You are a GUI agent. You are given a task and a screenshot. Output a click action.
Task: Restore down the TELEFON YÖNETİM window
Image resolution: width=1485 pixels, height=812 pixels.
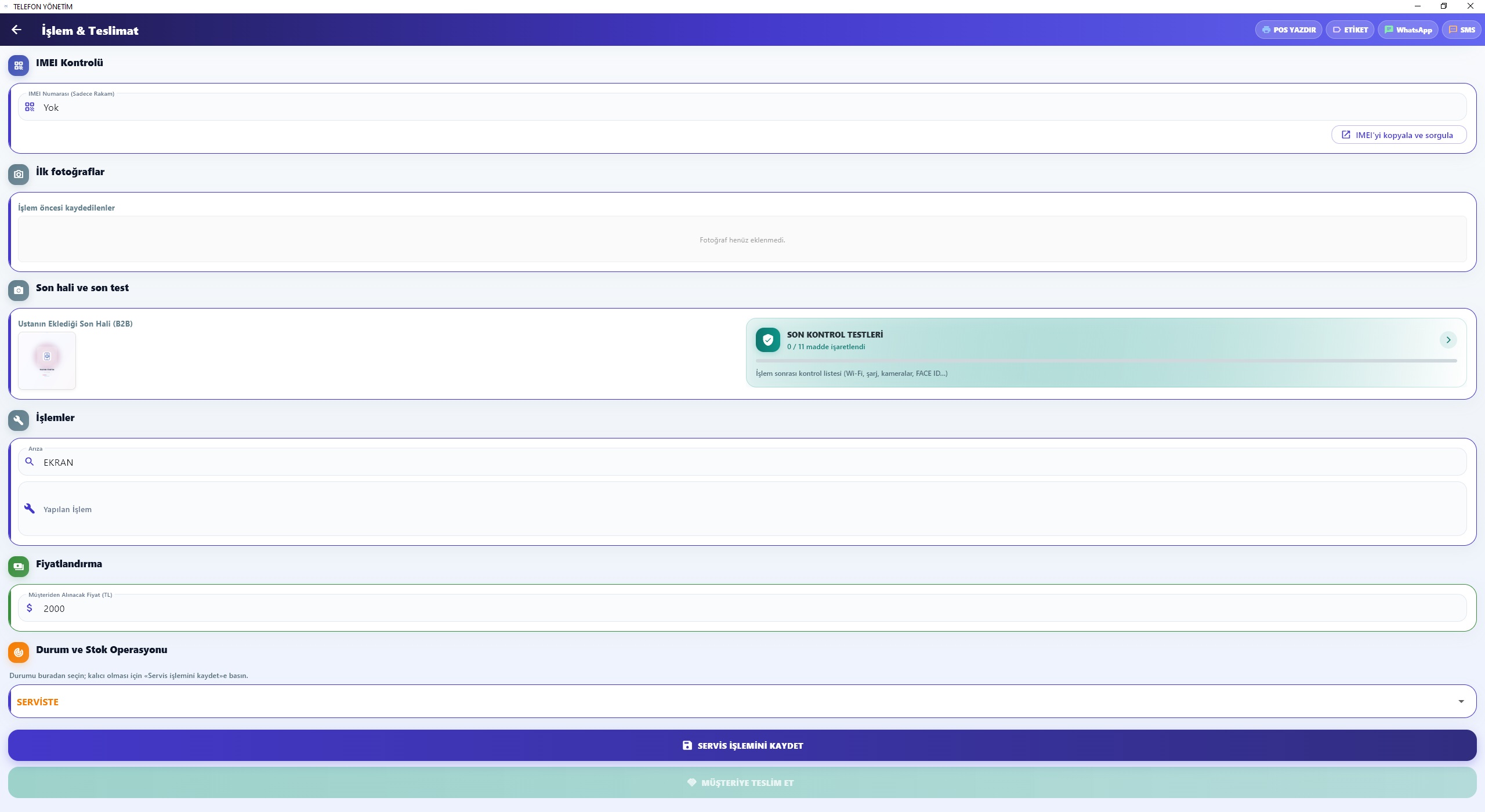[x=1444, y=6]
